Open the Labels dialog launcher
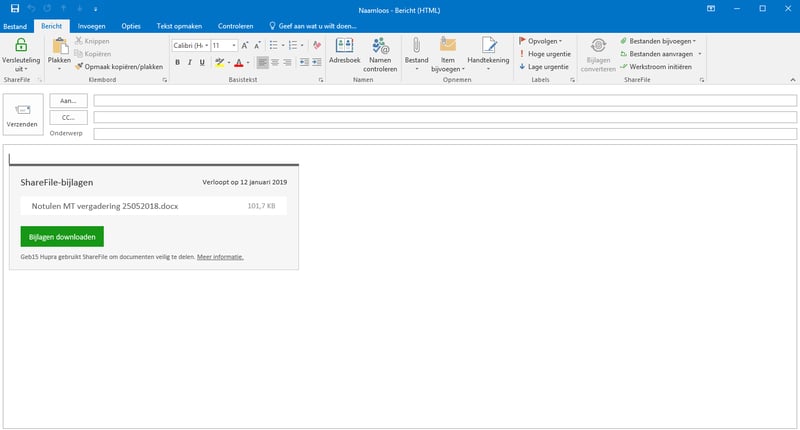This screenshot has height=430, width=800. pyautogui.click(x=572, y=80)
